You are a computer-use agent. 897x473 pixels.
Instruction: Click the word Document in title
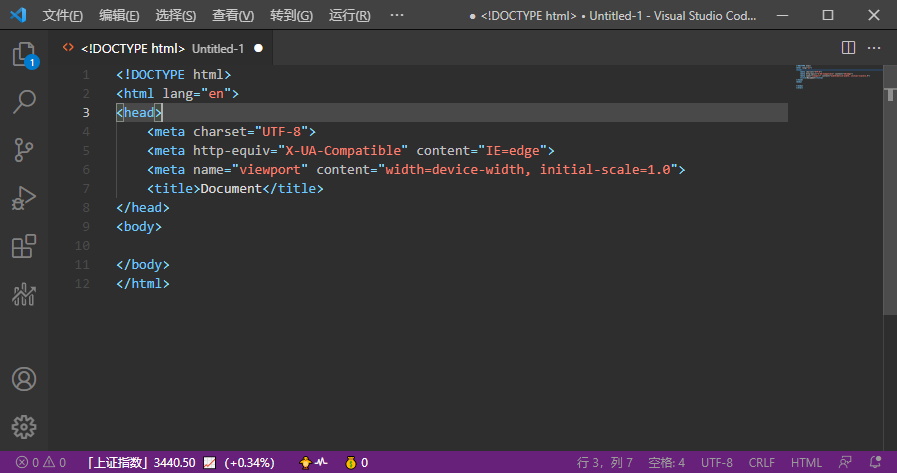[231, 188]
